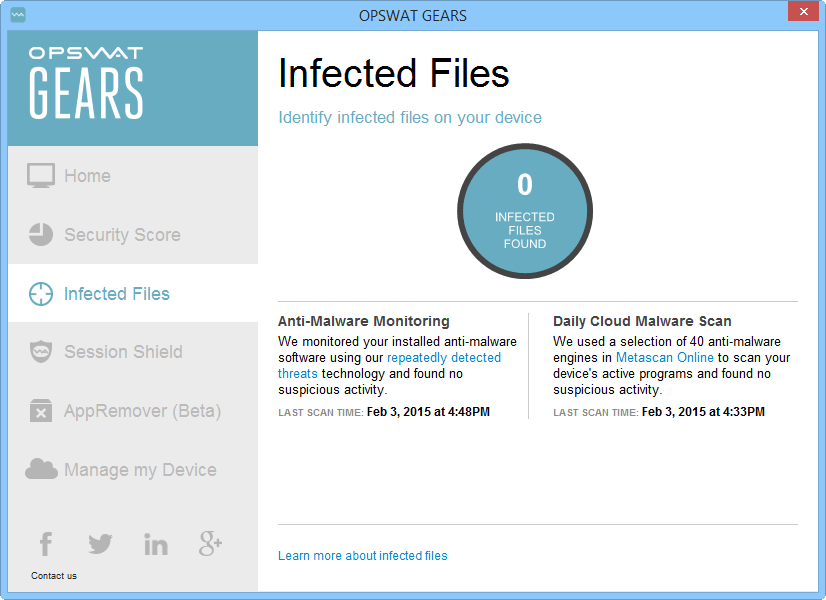Viewport: 826px width, 600px height.
Task: Click the Infected Files crosshair icon
Action: click(x=41, y=293)
